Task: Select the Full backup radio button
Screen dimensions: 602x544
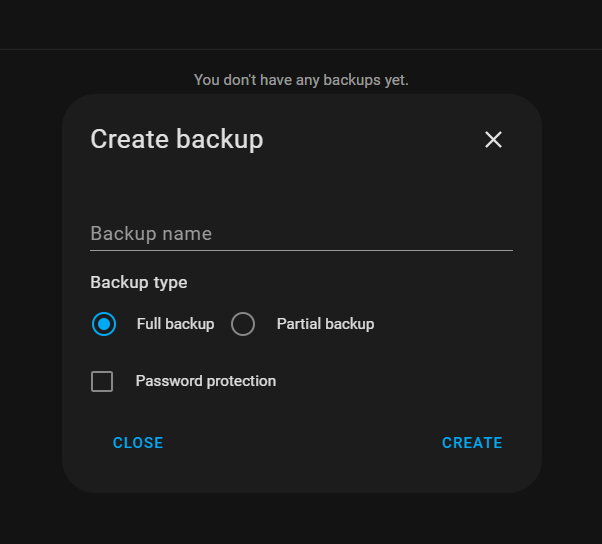Action: pos(104,324)
